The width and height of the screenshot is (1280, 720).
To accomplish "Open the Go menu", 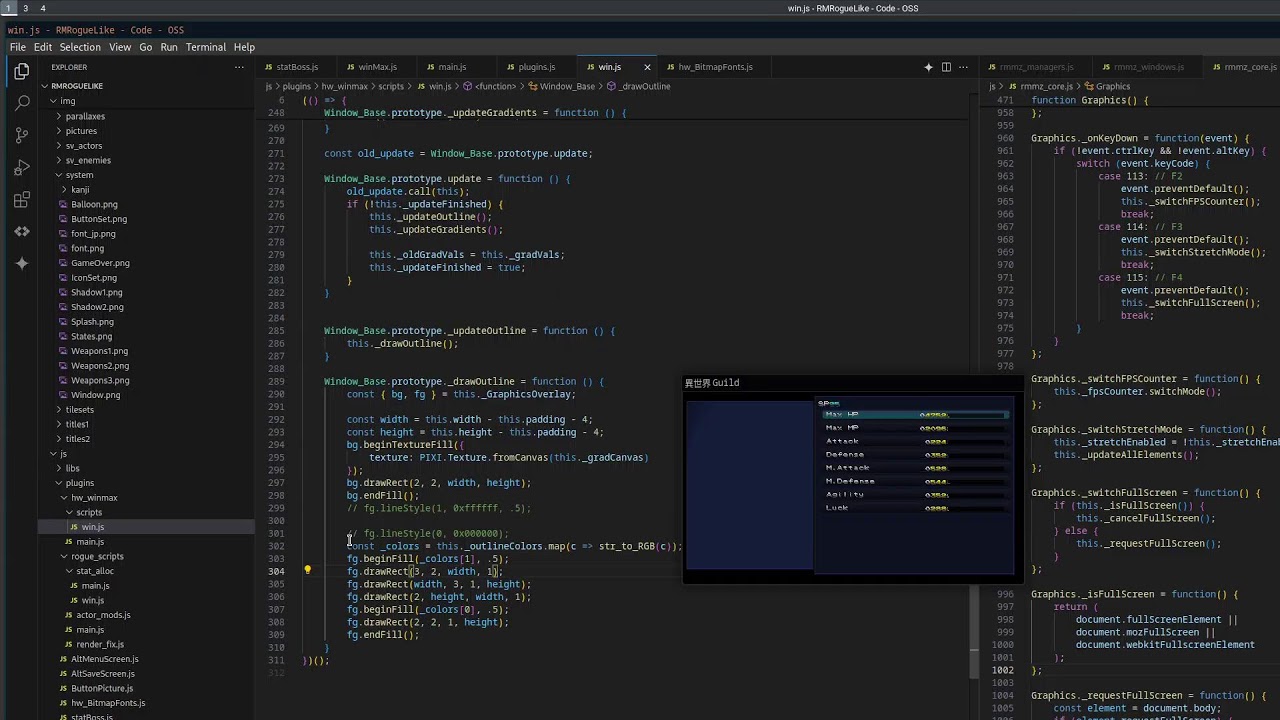I will click(146, 47).
